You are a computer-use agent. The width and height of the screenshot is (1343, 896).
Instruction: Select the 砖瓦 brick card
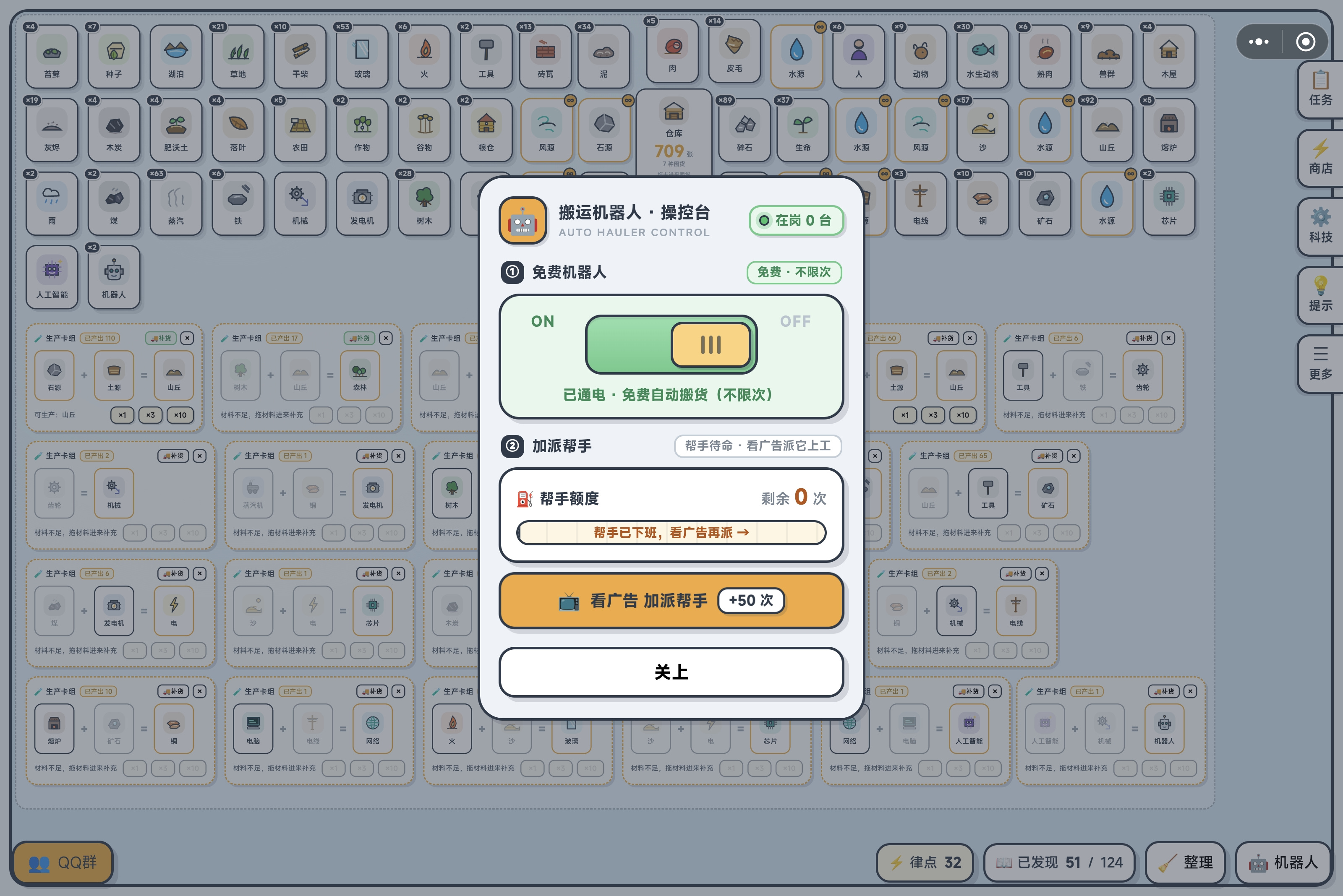[x=546, y=57]
